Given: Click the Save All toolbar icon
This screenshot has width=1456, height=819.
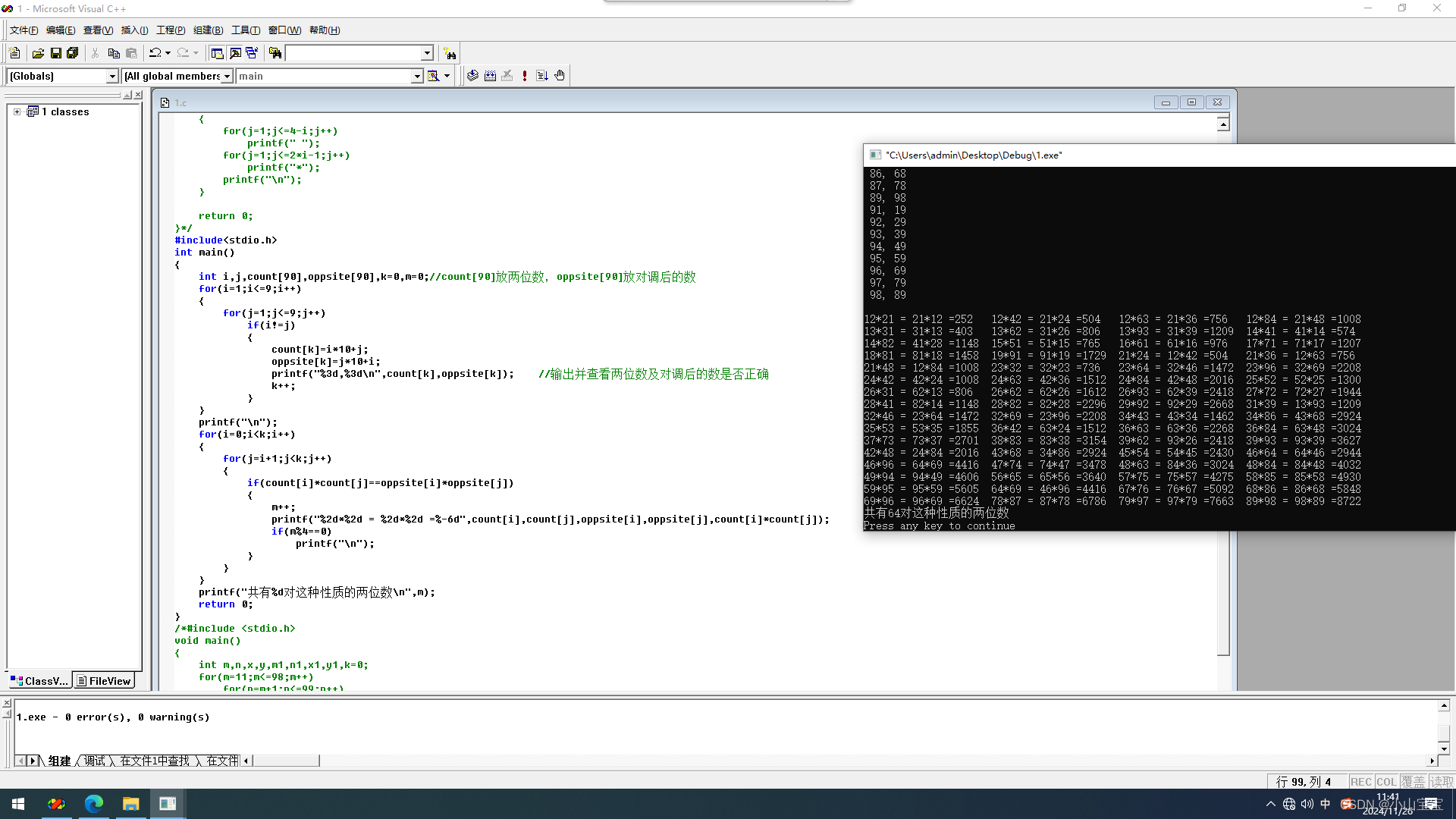Looking at the screenshot, I should 73,53.
